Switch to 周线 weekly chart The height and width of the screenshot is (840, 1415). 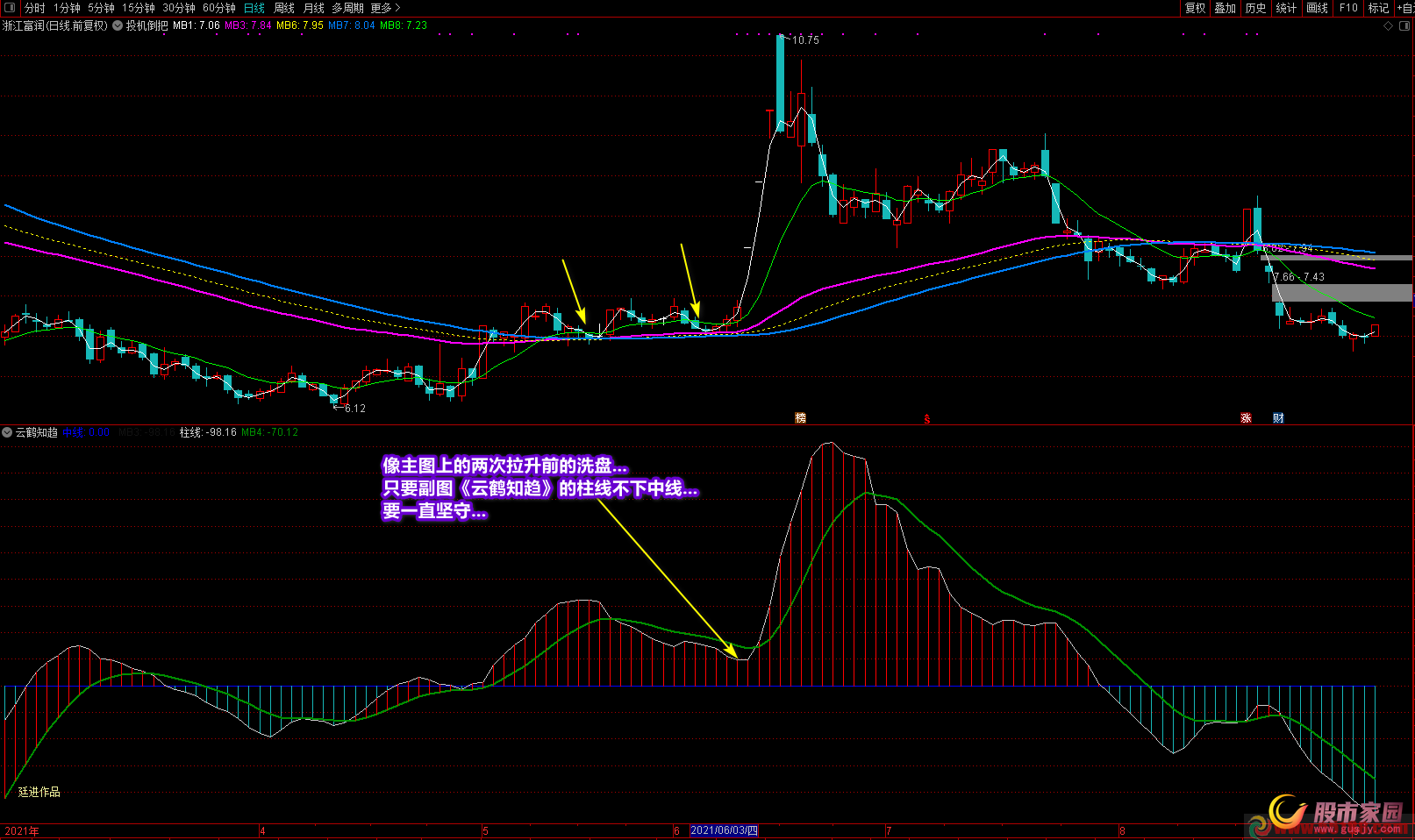[x=284, y=8]
